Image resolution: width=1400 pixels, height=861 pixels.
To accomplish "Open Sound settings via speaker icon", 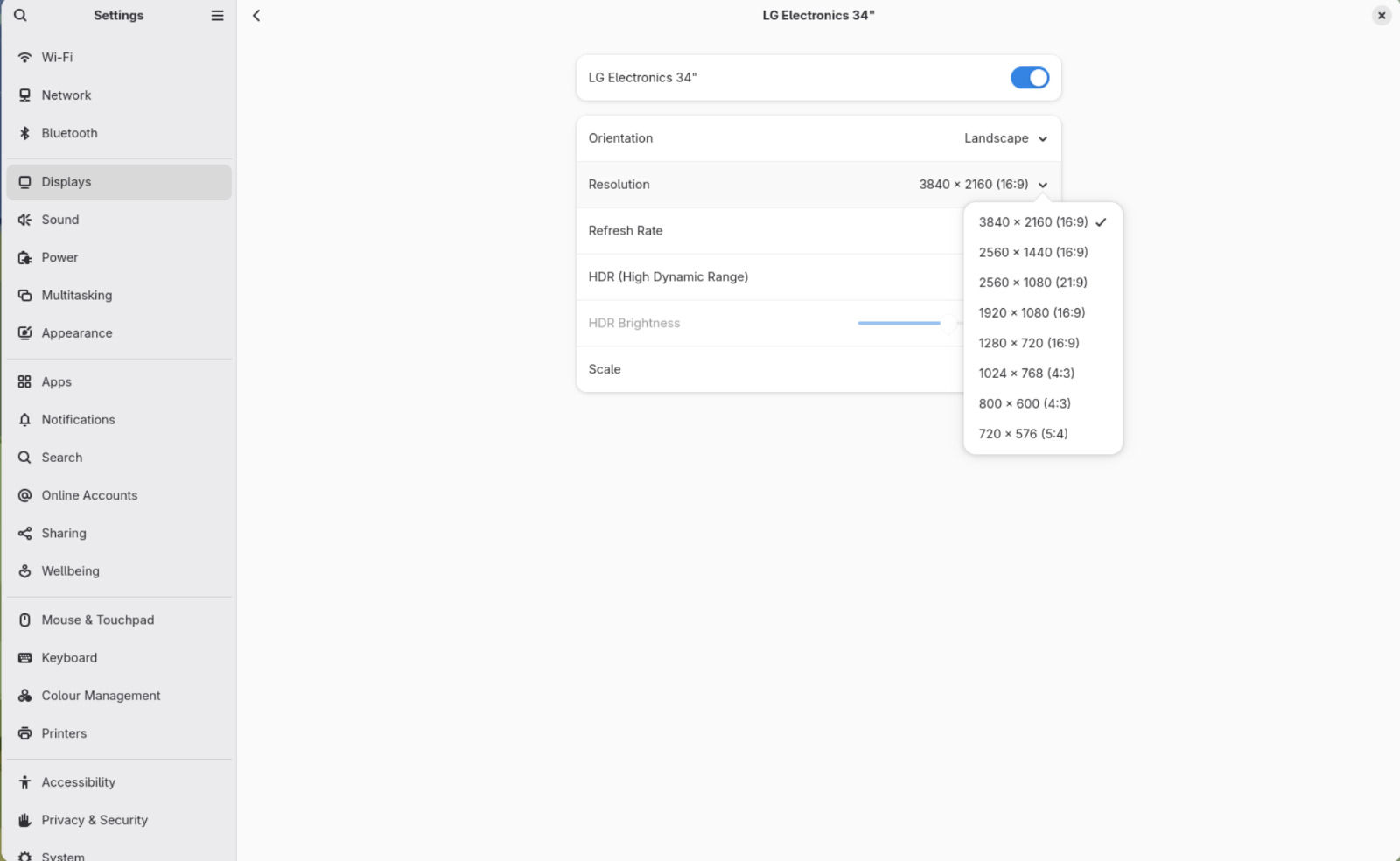I will click(x=24, y=220).
